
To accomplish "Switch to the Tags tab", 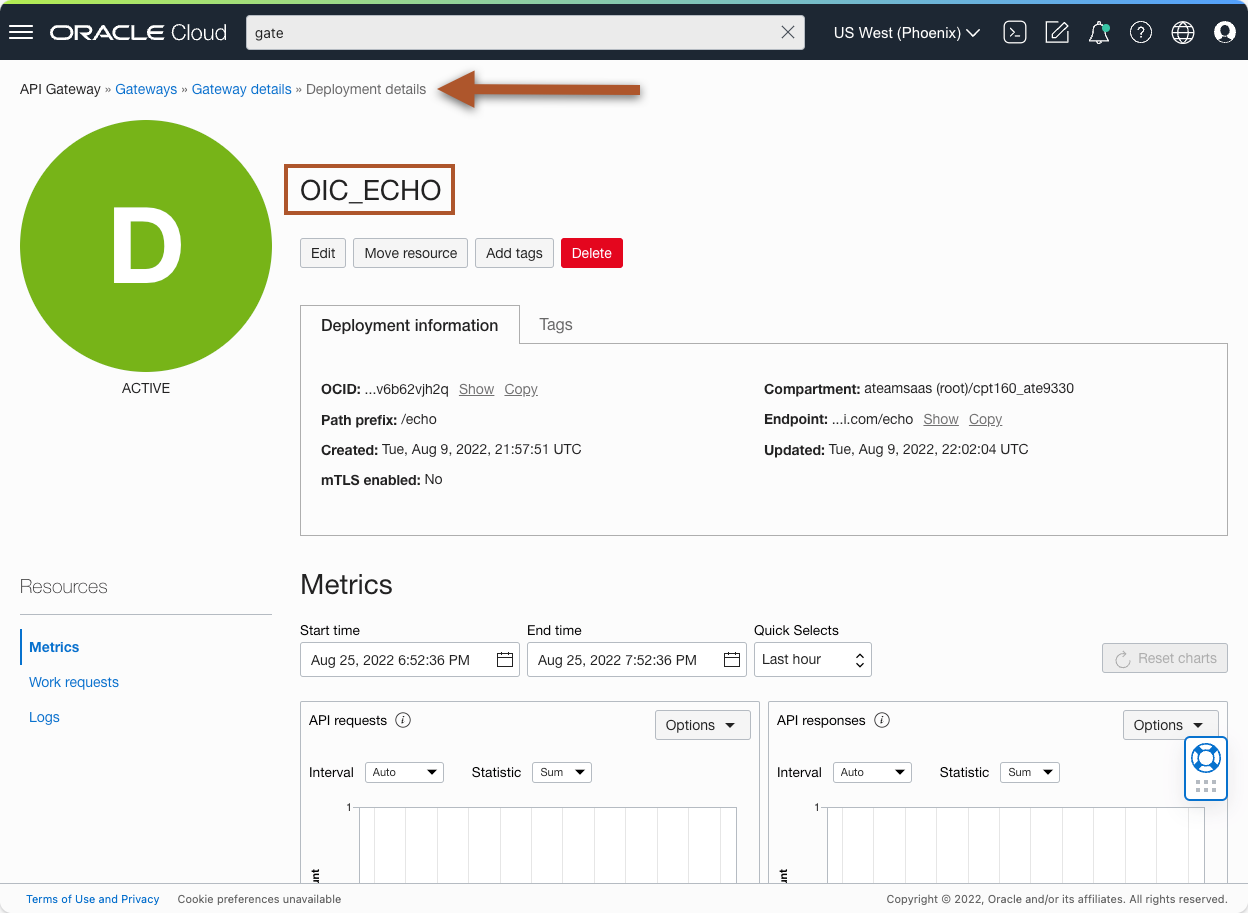I will point(556,324).
